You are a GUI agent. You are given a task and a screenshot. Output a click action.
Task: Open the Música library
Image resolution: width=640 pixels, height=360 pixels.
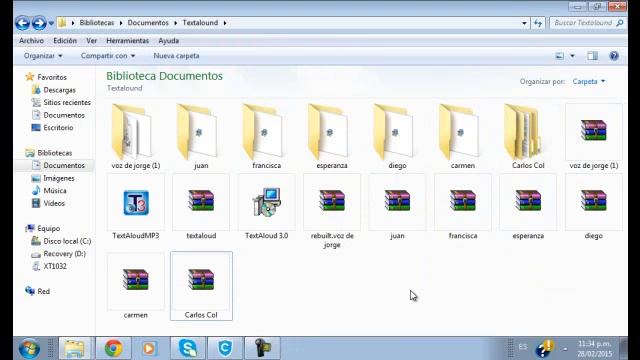55,191
